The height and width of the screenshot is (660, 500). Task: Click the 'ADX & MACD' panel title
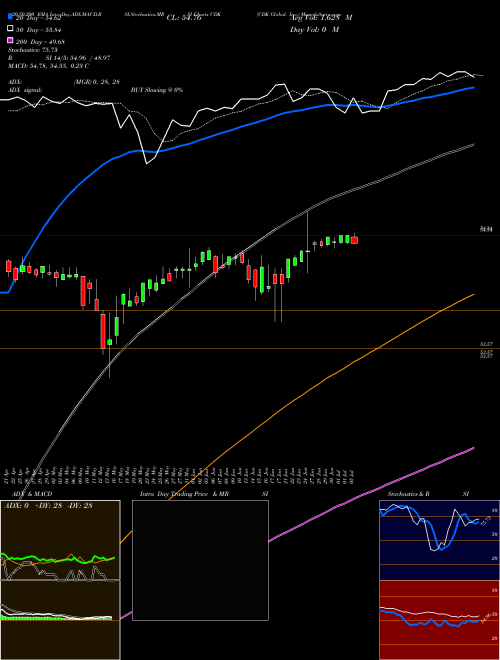[32, 494]
